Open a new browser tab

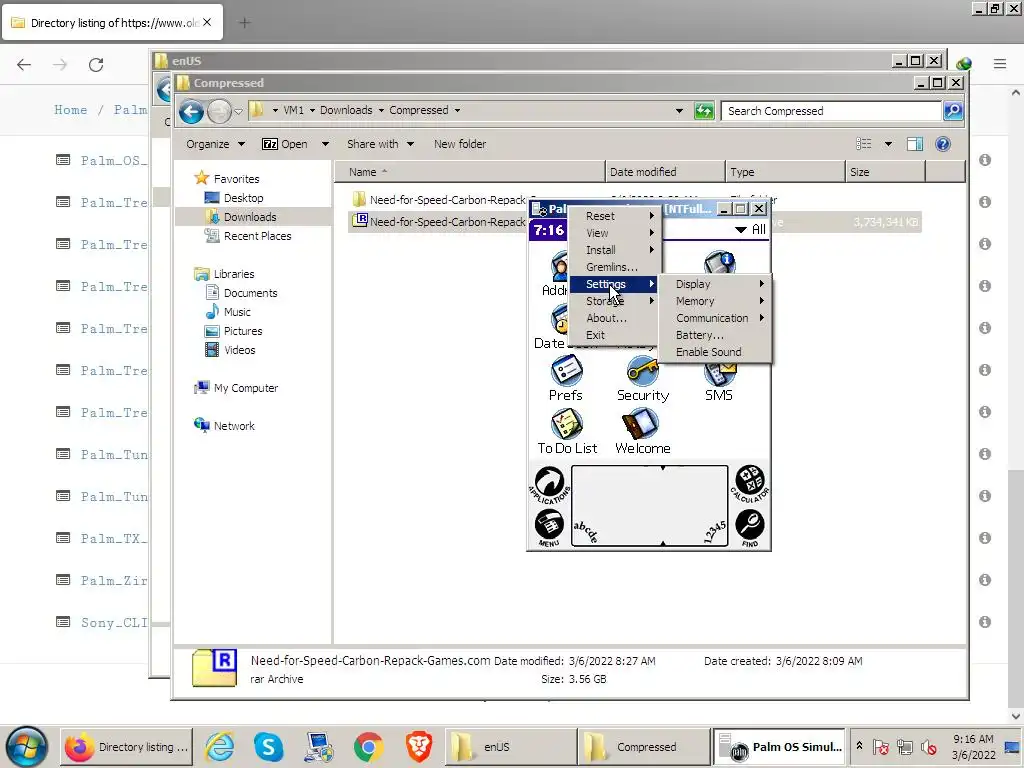(245, 23)
